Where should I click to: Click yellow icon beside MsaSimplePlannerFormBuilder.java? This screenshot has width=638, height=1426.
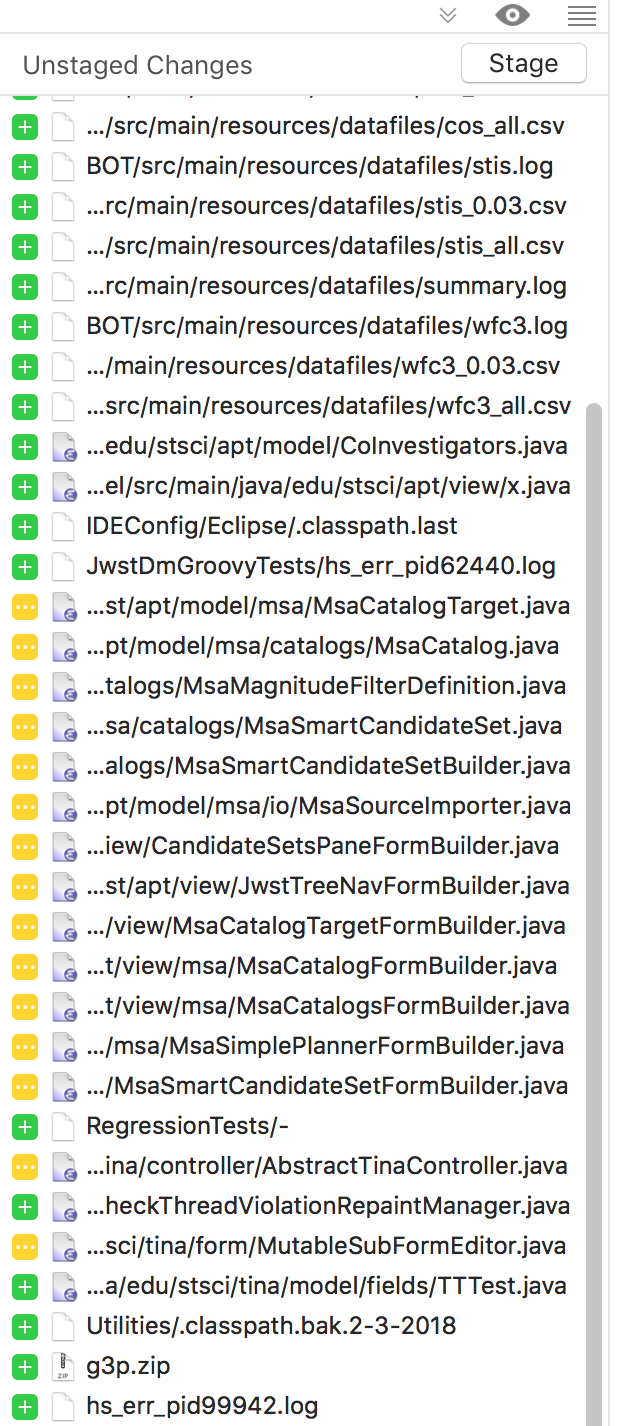coord(25,1047)
